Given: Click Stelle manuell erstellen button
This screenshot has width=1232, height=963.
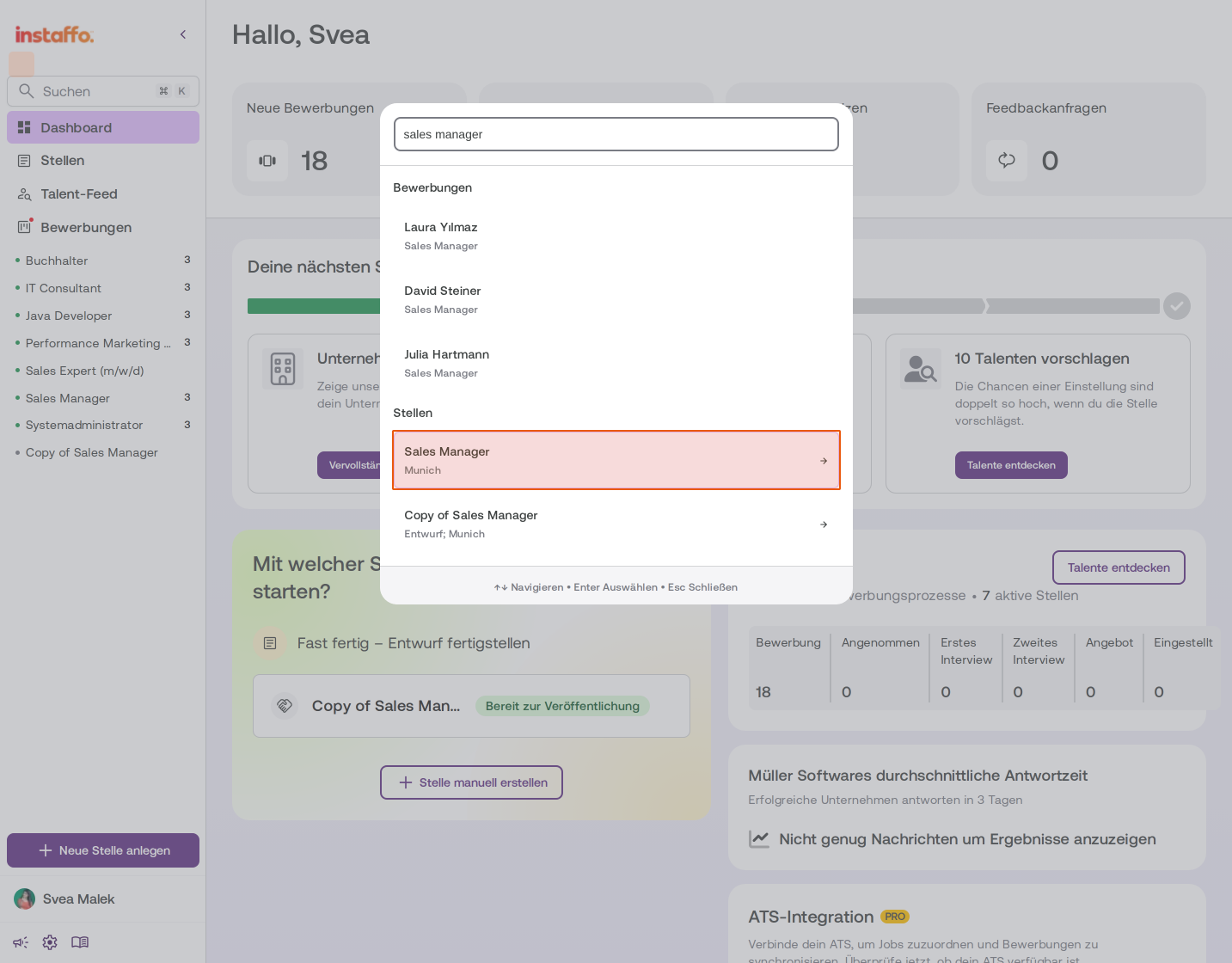Looking at the screenshot, I should click(471, 782).
